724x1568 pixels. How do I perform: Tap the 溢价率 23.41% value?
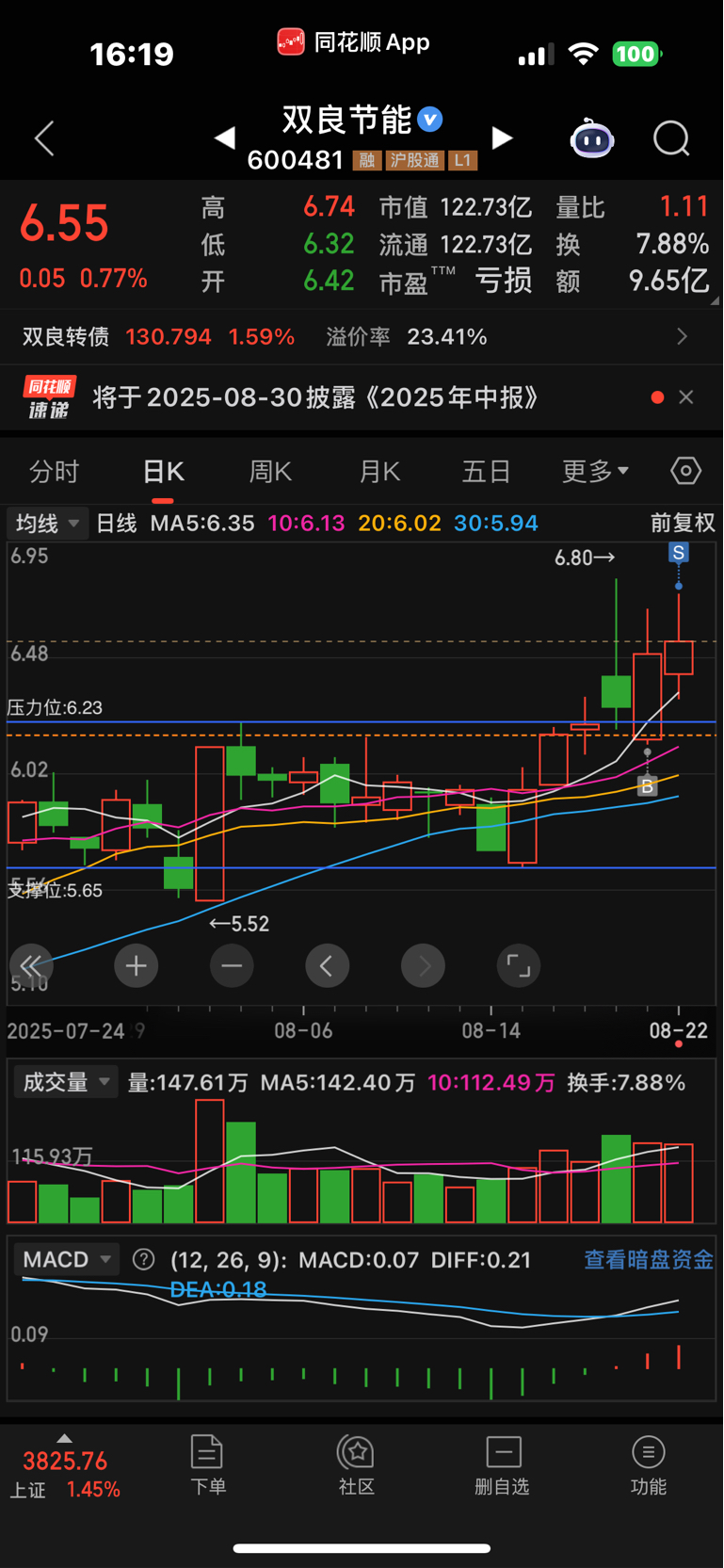pos(447,336)
